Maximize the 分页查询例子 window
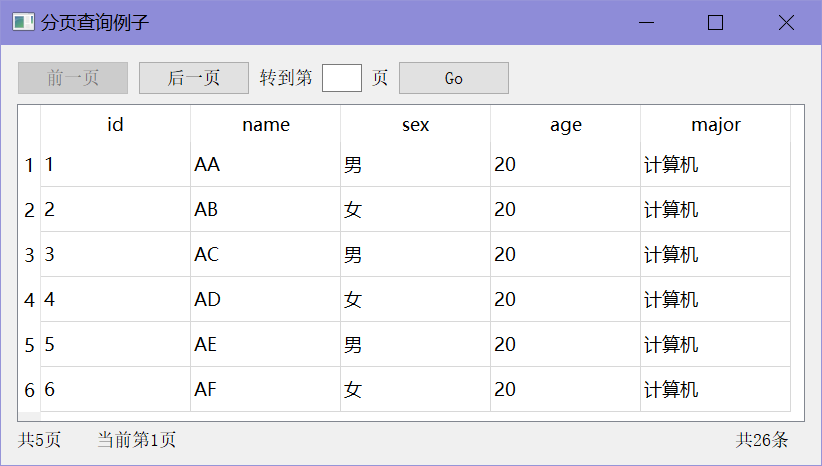 pos(716,23)
